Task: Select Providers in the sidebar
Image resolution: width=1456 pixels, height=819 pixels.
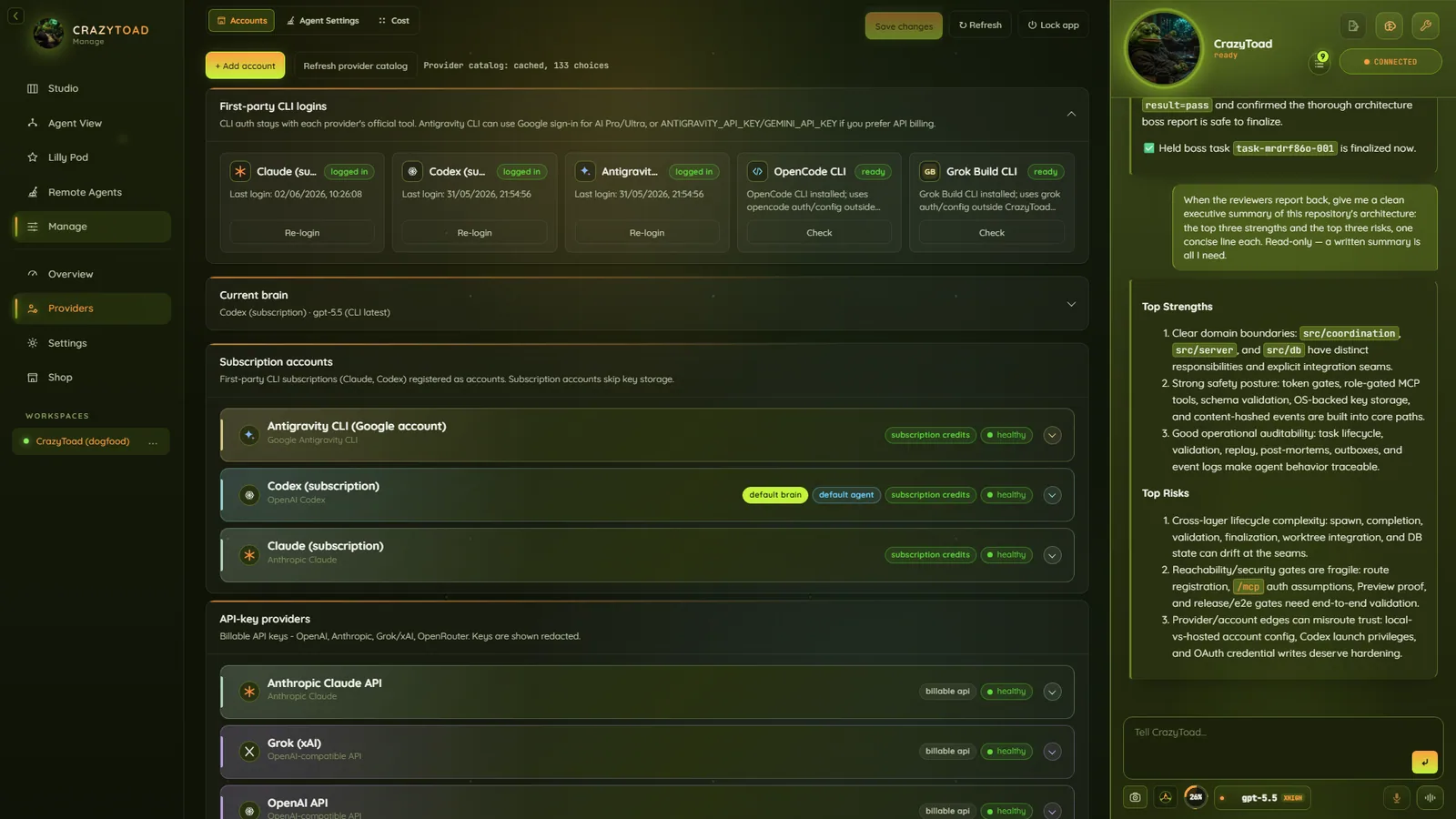Action: coord(91,308)
